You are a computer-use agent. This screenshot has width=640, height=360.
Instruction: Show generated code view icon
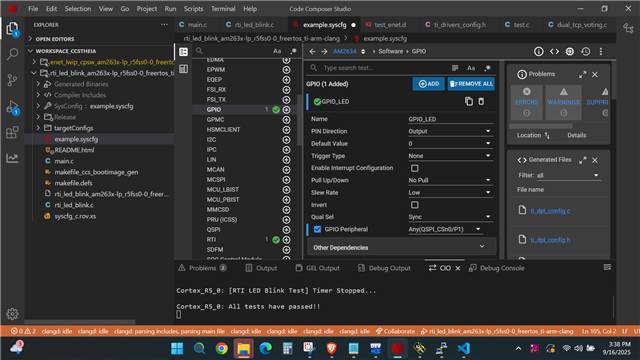point(554,51)
